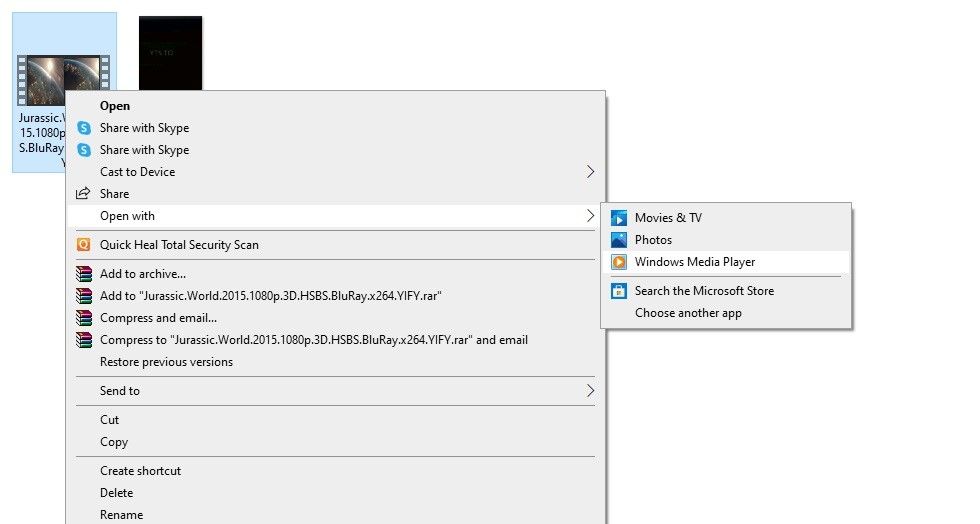Click the Microsoft Store bag icon
Screen dimensions: 980x524
pos(619,291)
